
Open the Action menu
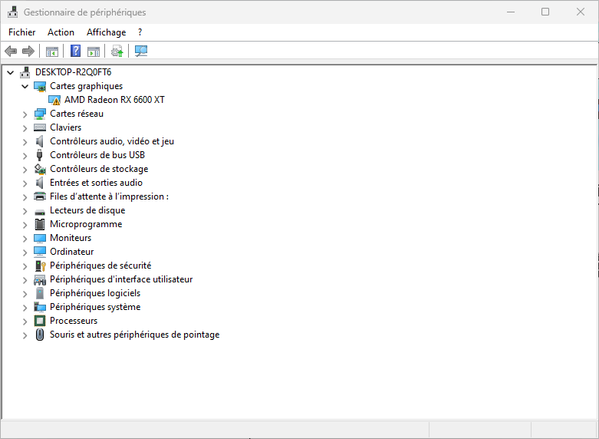61,32
